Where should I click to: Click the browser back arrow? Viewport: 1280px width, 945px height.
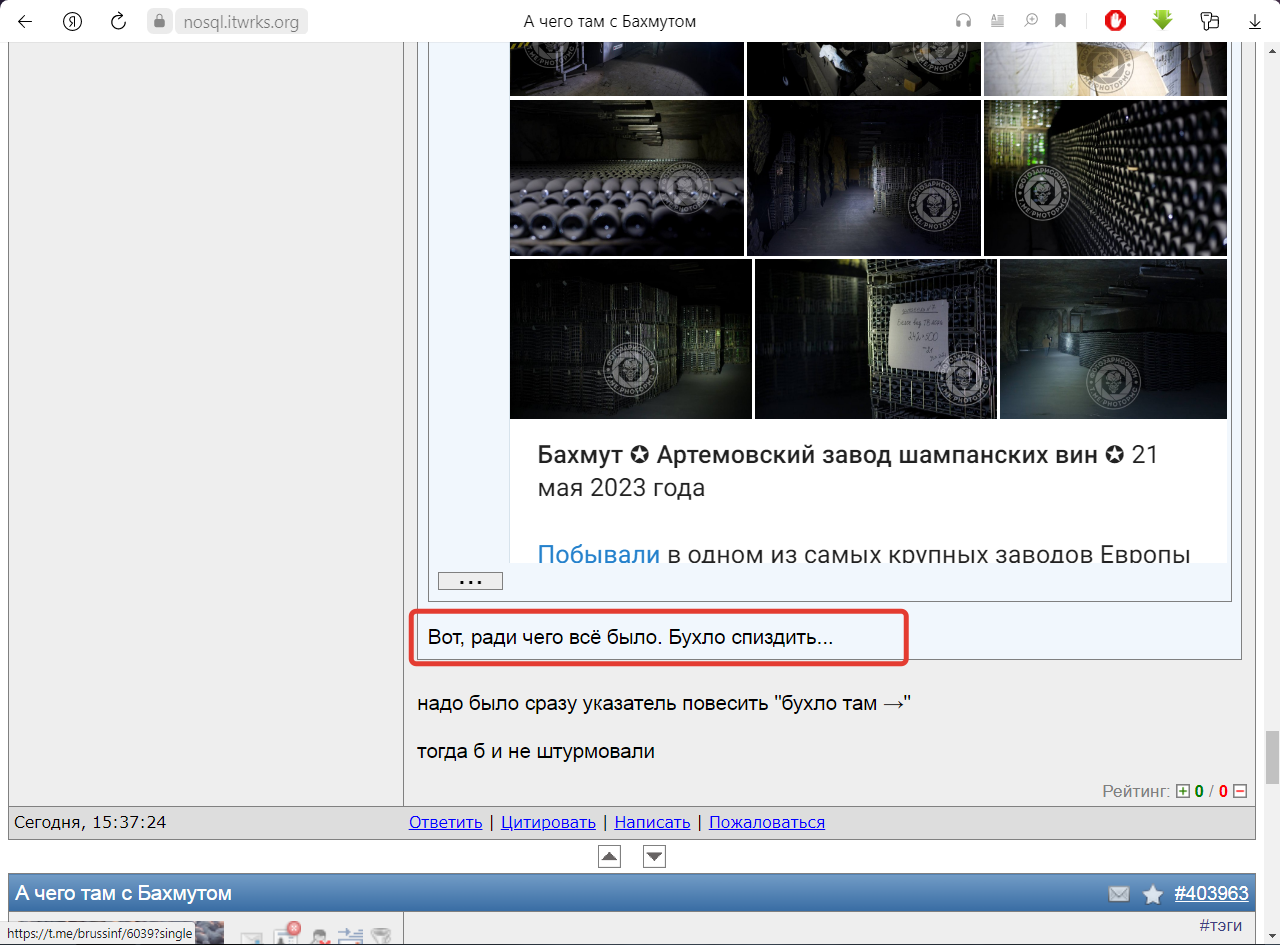tap(25, 21)
